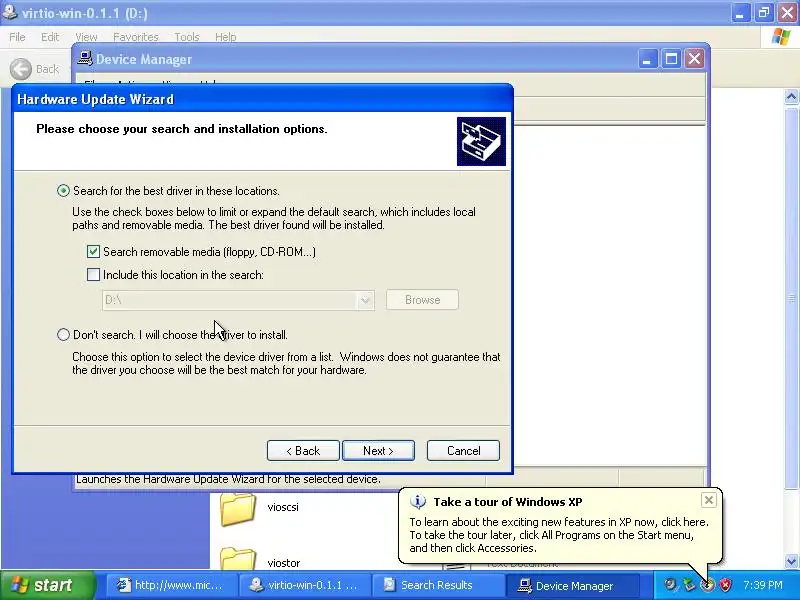Click the Explorer vertical scrollbar thumb

pos(792,298)
